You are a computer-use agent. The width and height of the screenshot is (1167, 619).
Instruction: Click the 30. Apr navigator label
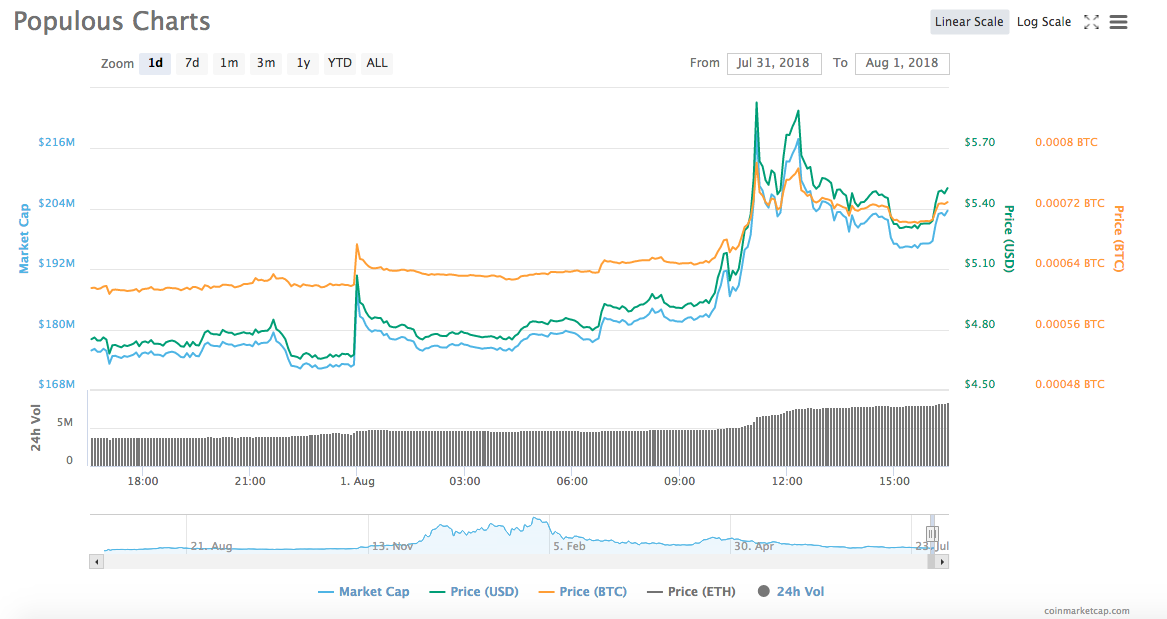pos(754,546)
